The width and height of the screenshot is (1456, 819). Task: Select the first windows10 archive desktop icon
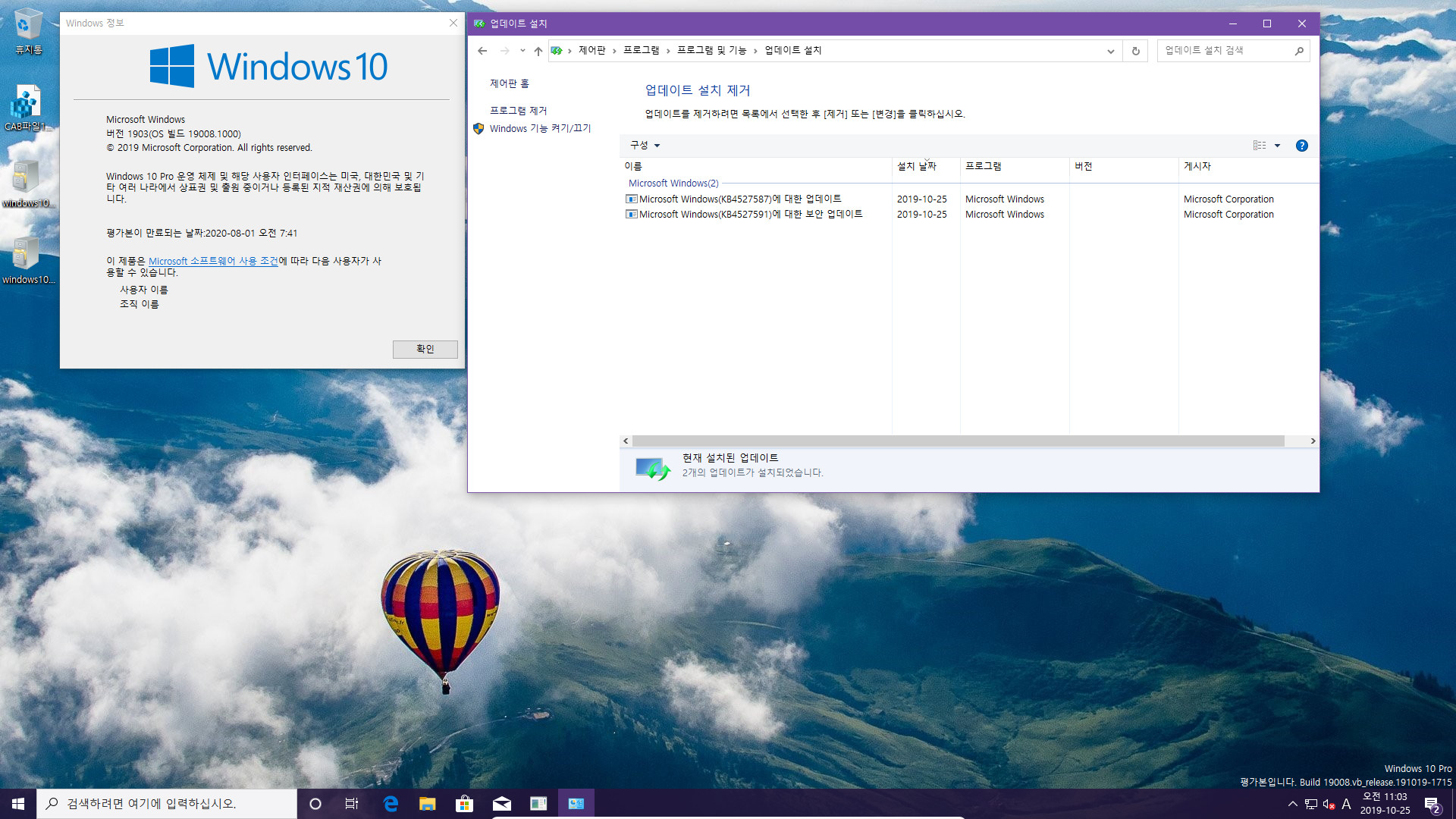pos(27,184)
